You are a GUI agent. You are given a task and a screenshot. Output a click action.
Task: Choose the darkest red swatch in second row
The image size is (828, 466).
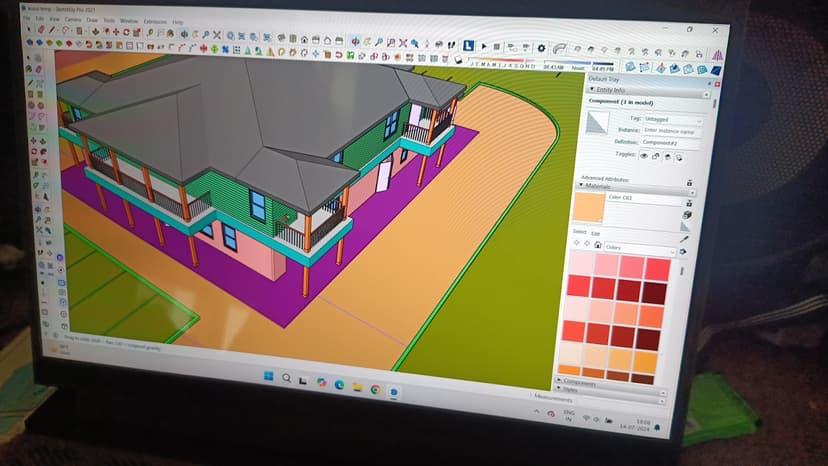pyautogui.click(x=654, y=293)
